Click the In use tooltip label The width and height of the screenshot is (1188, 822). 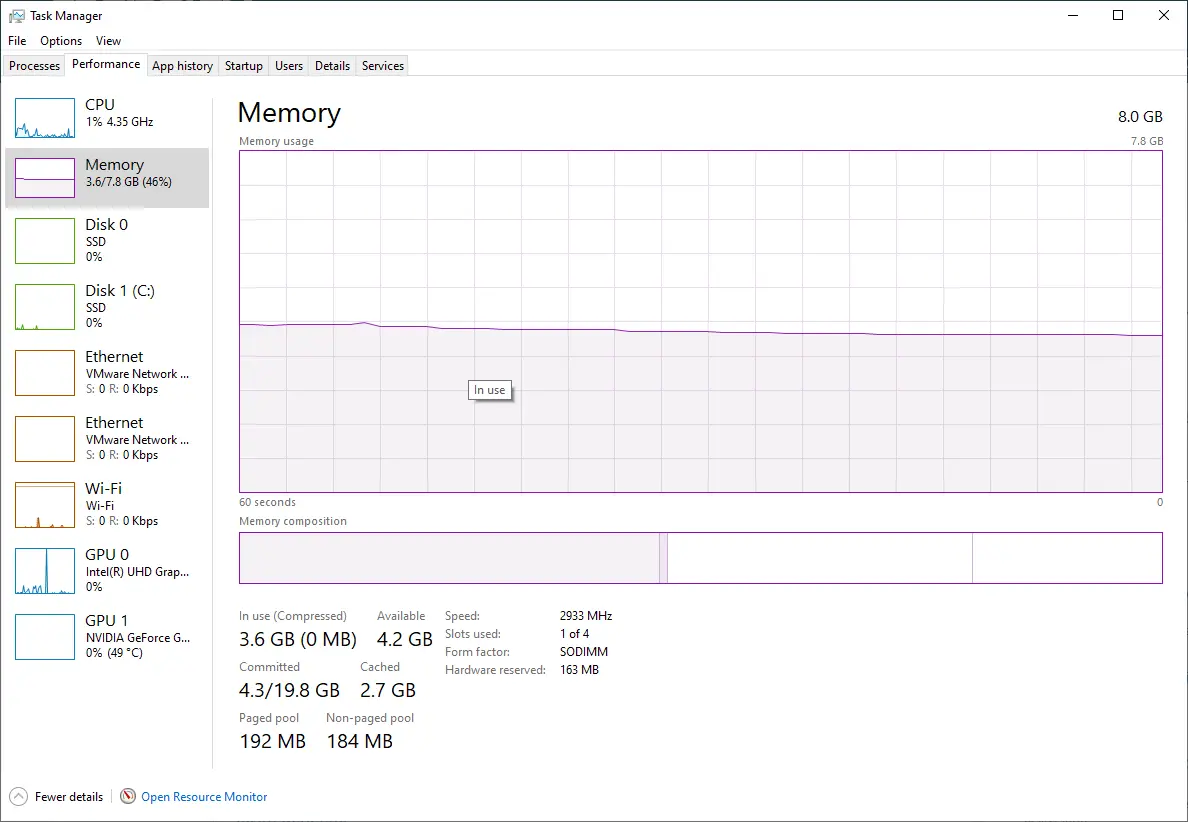click(x=489, y=390)
